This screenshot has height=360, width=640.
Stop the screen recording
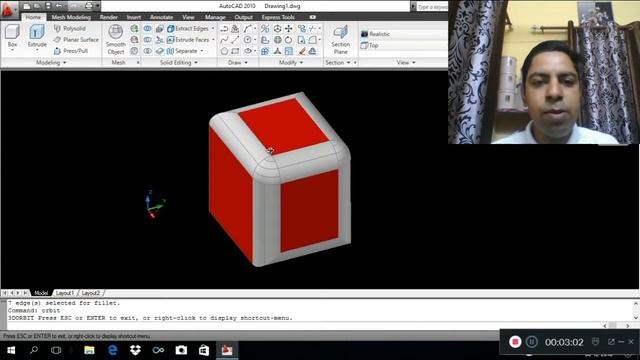point(515,342)
